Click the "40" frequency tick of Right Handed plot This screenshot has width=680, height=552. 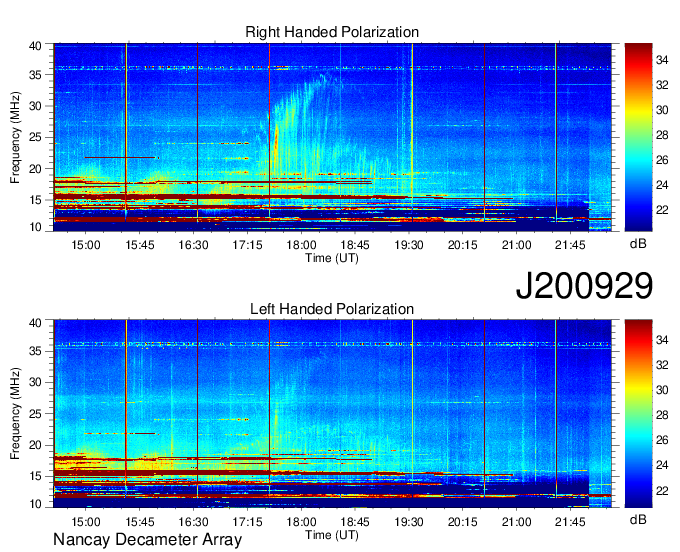tap(35, 46)
